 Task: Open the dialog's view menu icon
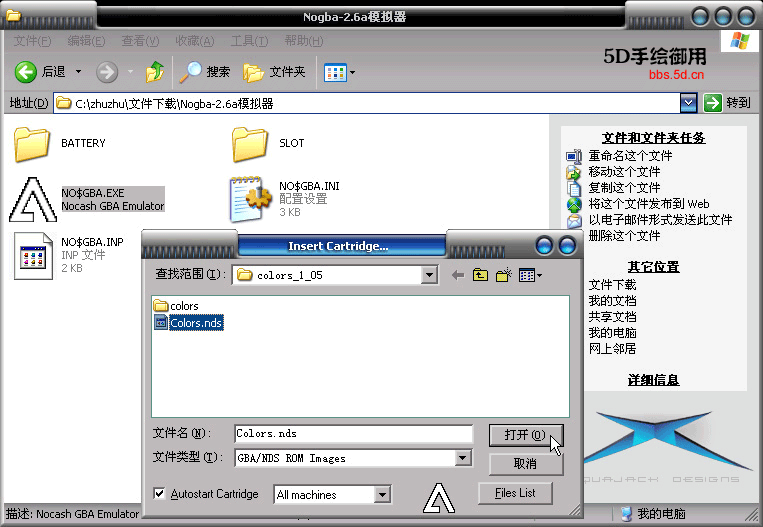pyautogui.click(x=527, y=275)
